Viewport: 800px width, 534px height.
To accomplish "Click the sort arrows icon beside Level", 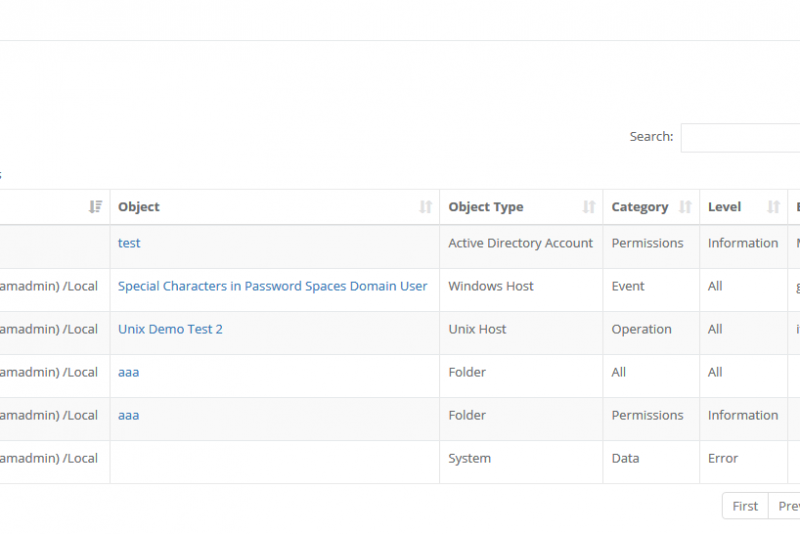I will [773, 207].
